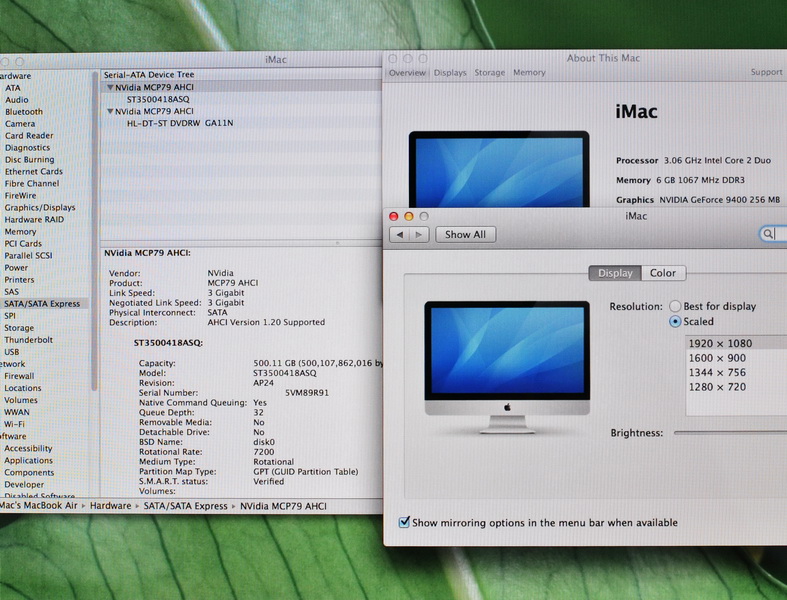Select Best for display resolution option
Screen dimensions: 787x600
point(675,306)
